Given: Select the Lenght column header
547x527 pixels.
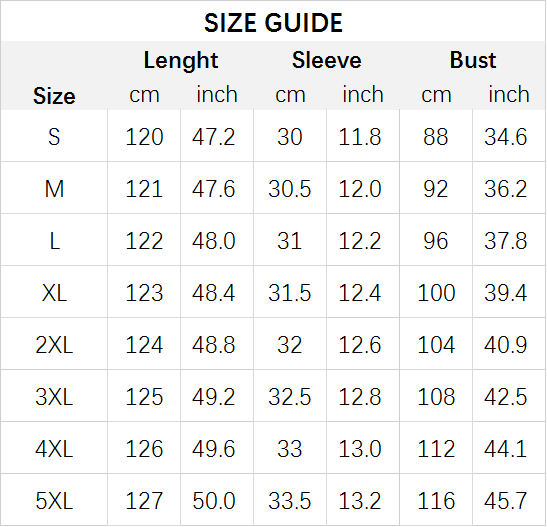Looking at the screenshot, I should [x=181, y=61].
